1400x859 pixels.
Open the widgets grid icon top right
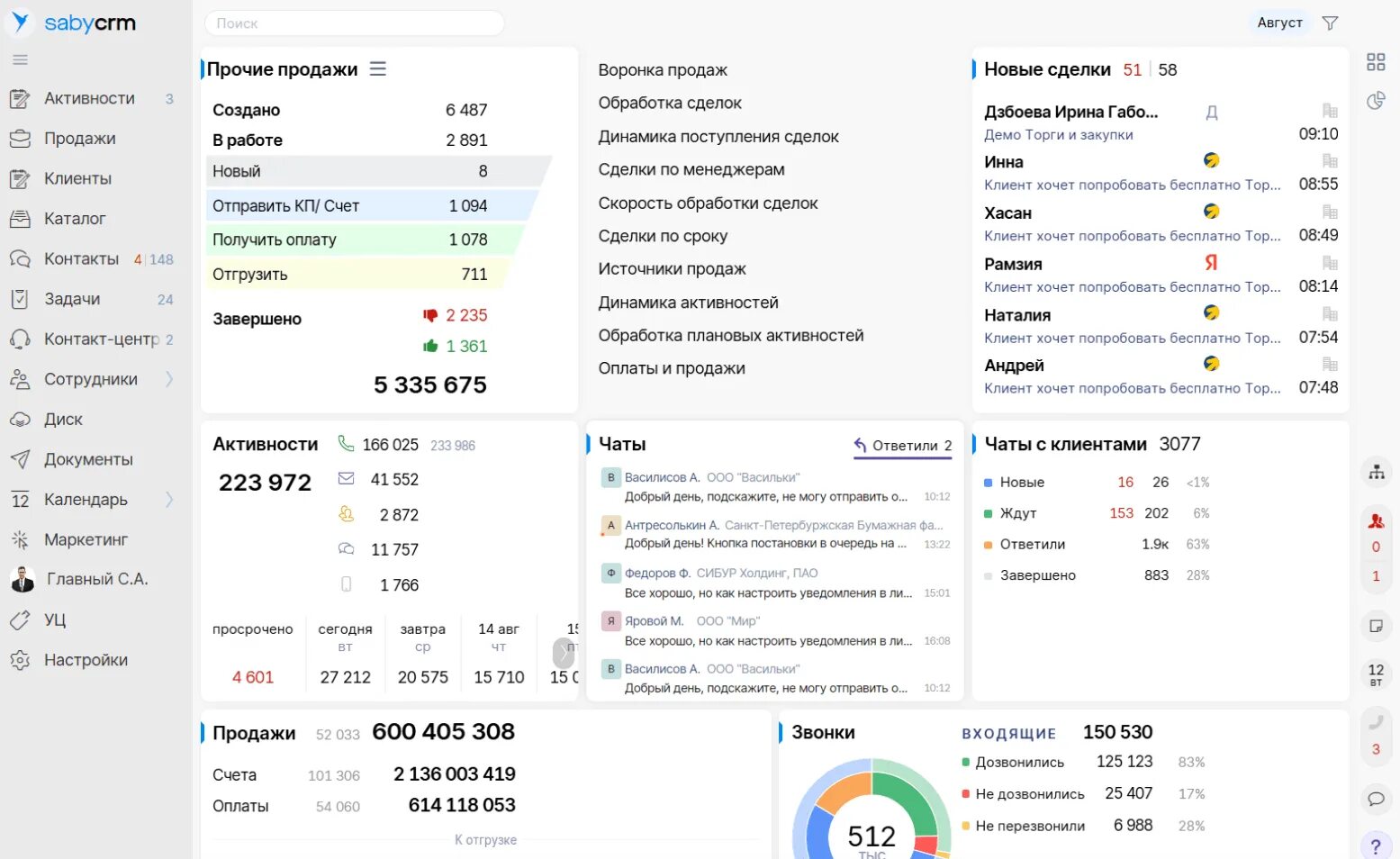coord(1375,61)
